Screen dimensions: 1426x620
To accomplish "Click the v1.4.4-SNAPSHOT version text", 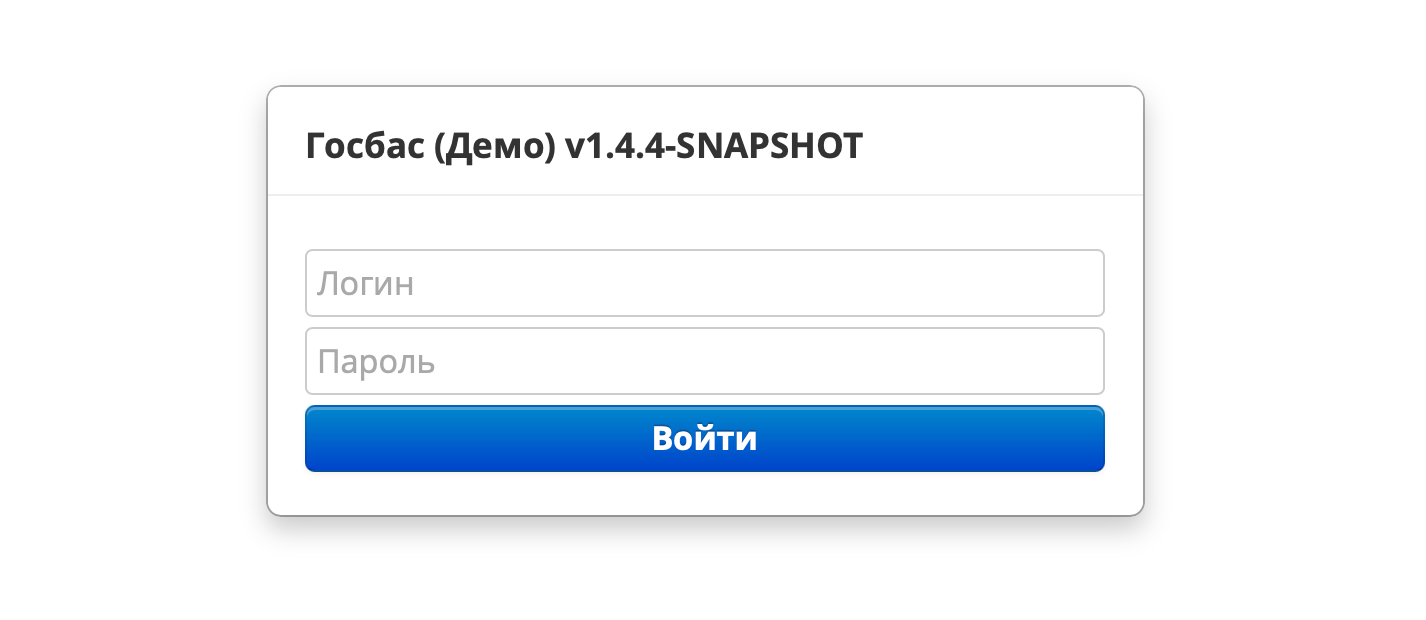I will pyautogui.click(x=713, y=147).
